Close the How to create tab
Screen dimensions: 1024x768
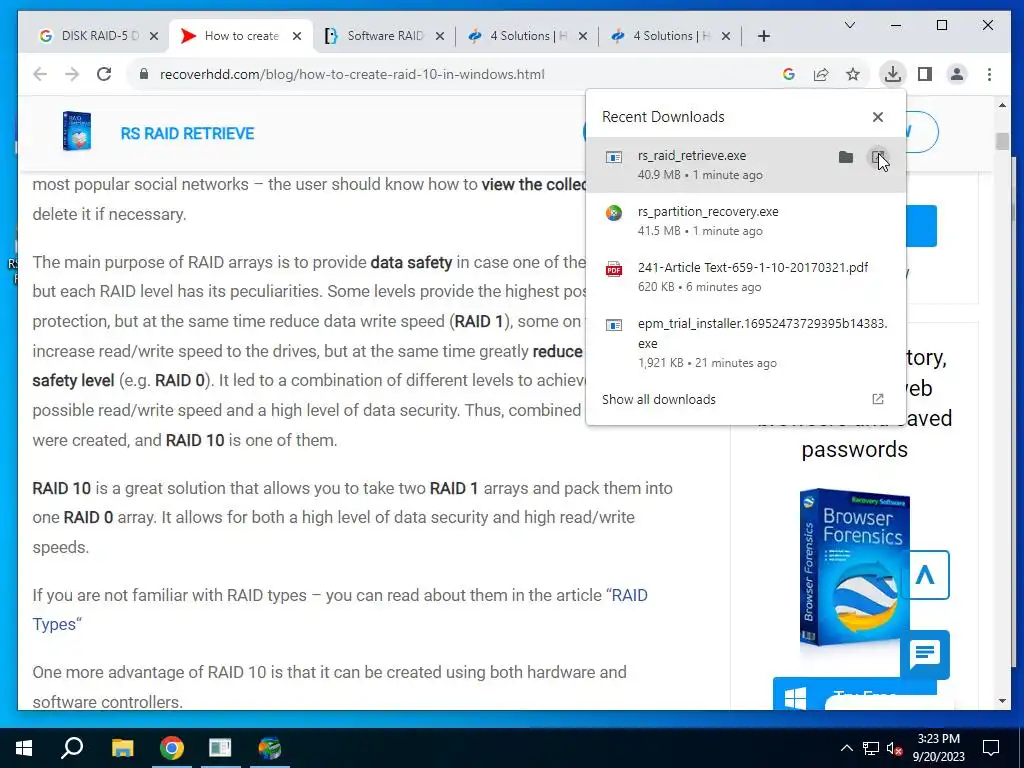point(297,36)
